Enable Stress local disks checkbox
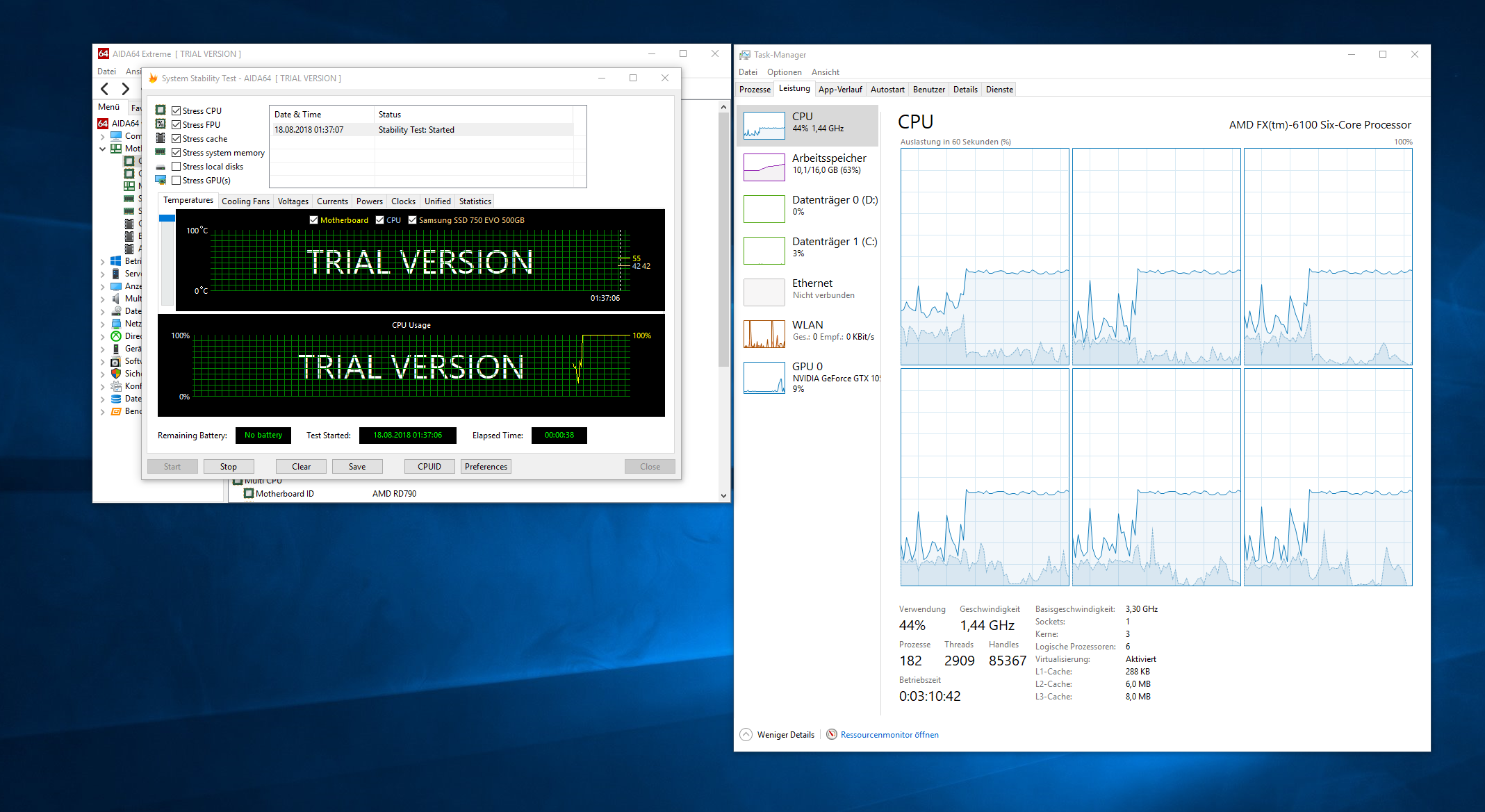1485x812 pixels. pos(177,167)
